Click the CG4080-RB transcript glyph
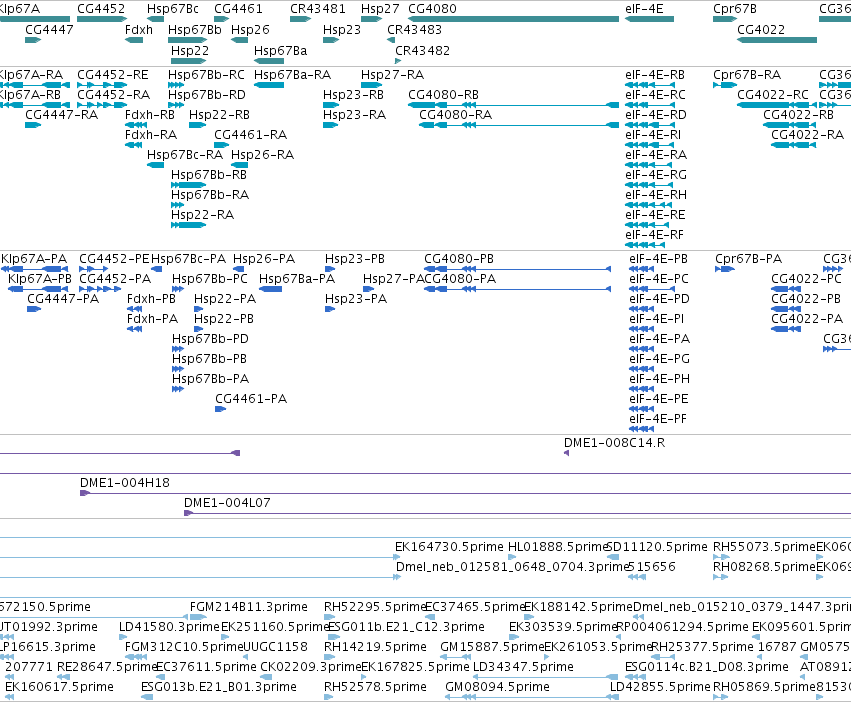 pos(513,105)
